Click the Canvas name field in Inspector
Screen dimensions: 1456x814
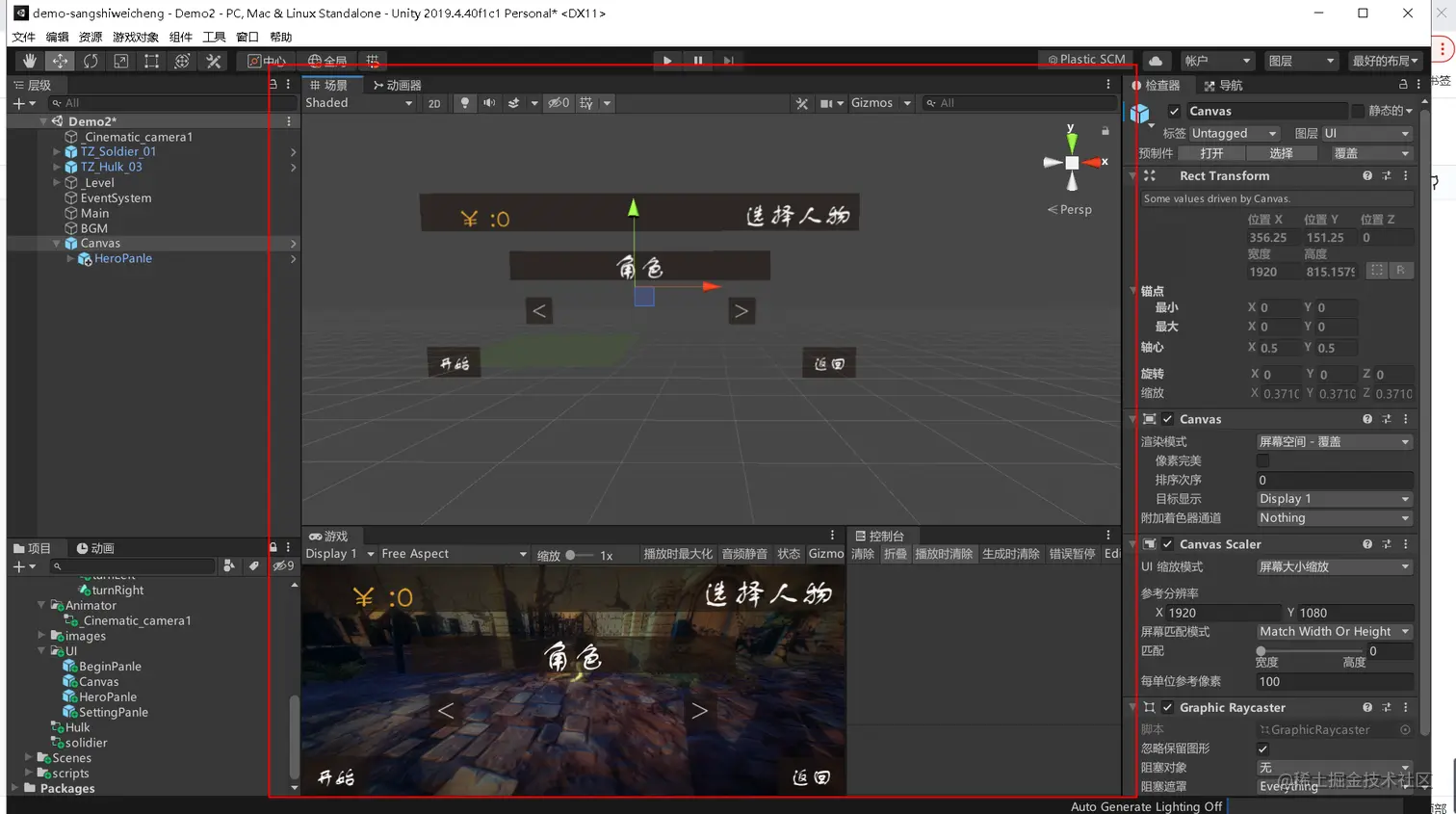click(1265, 111)
